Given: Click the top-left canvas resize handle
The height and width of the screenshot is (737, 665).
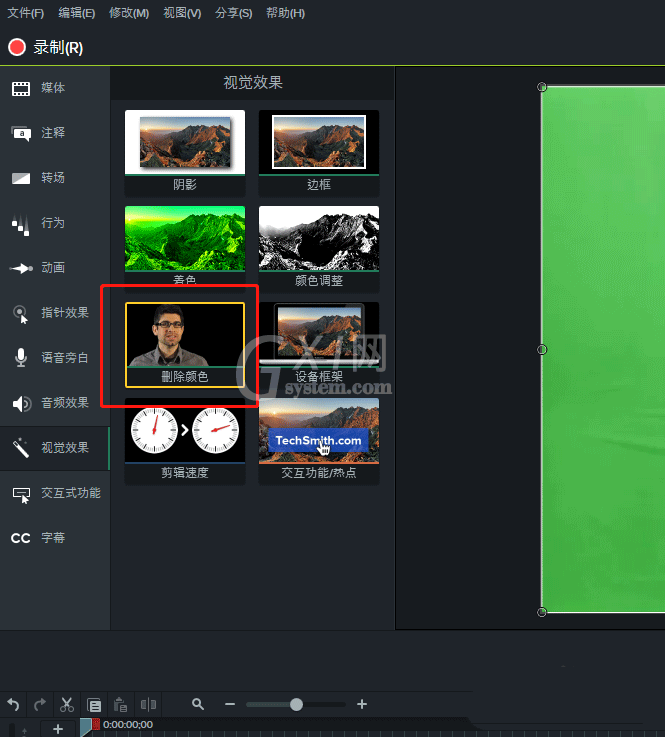Looking at the screenshot, I should pyautogui.click(x=542, y=87).
